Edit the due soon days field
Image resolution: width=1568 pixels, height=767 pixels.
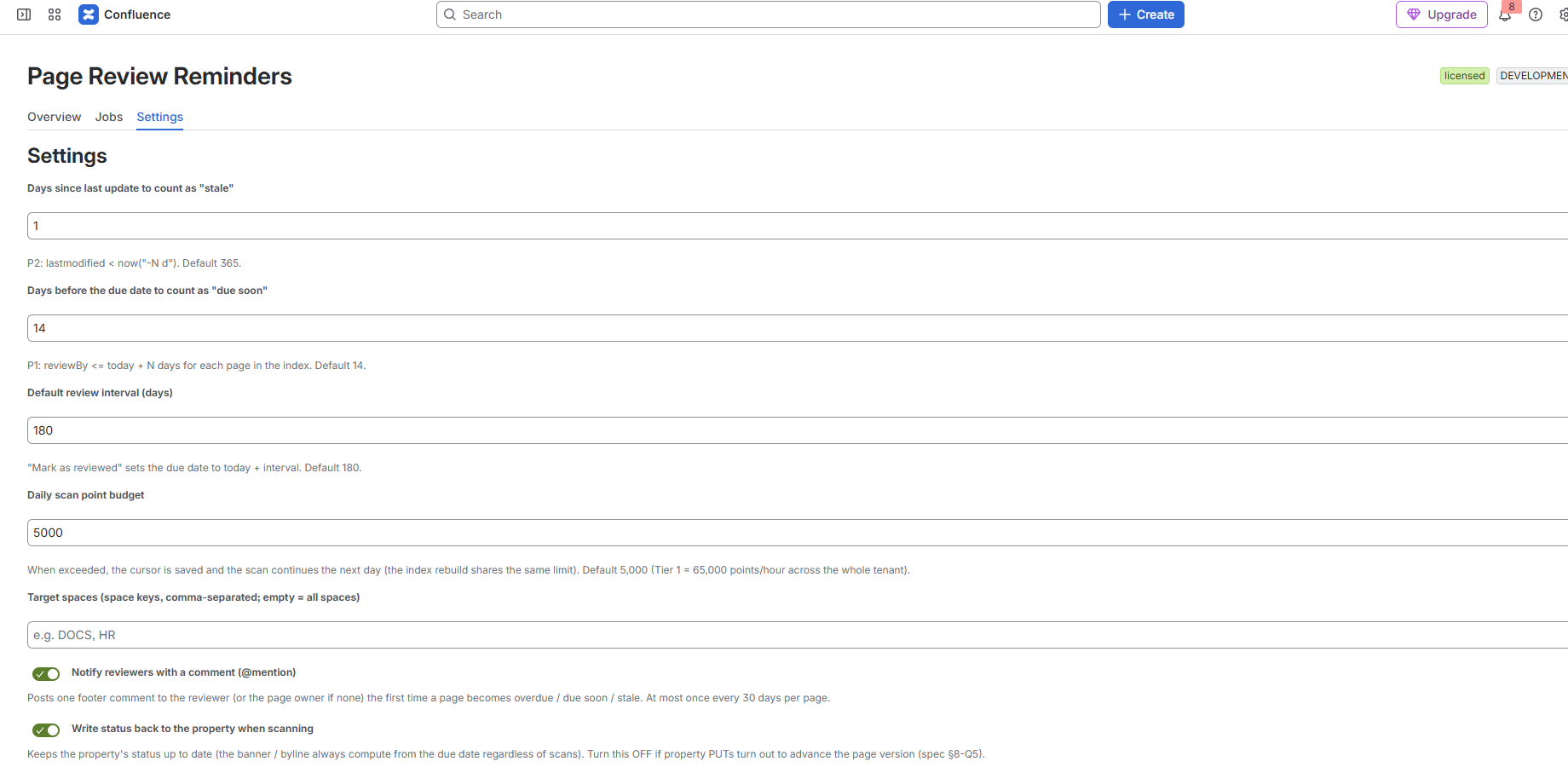coord(798,328)
